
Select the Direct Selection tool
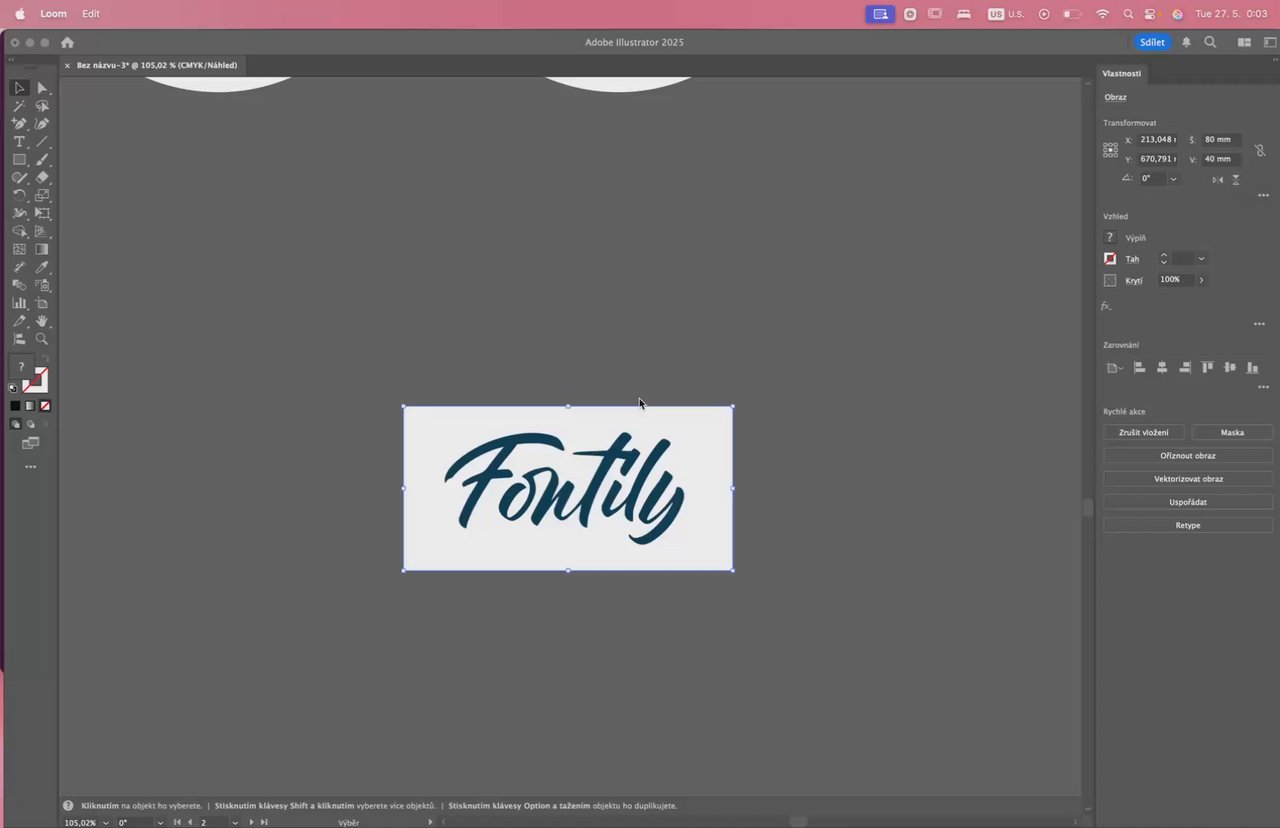(42, 88)
